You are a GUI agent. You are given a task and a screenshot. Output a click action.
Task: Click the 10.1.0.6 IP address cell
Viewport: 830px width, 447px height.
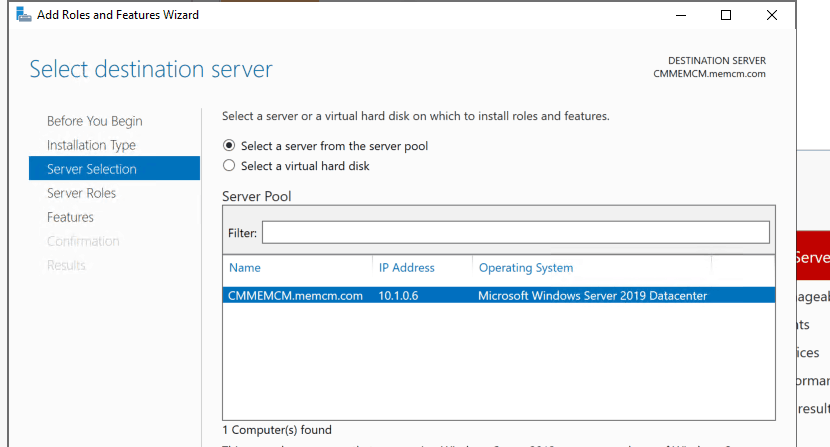click(398, 296)
